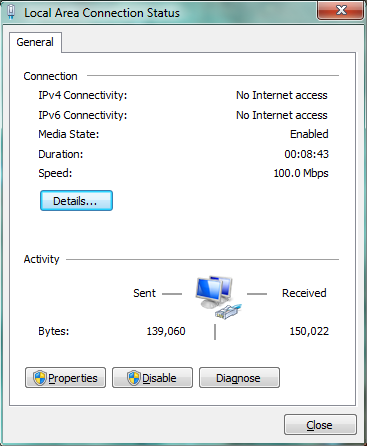This screenshot has width=367, height=446.
Task: Click the Received bytes value 150,022
Action: tap(309, 331)
